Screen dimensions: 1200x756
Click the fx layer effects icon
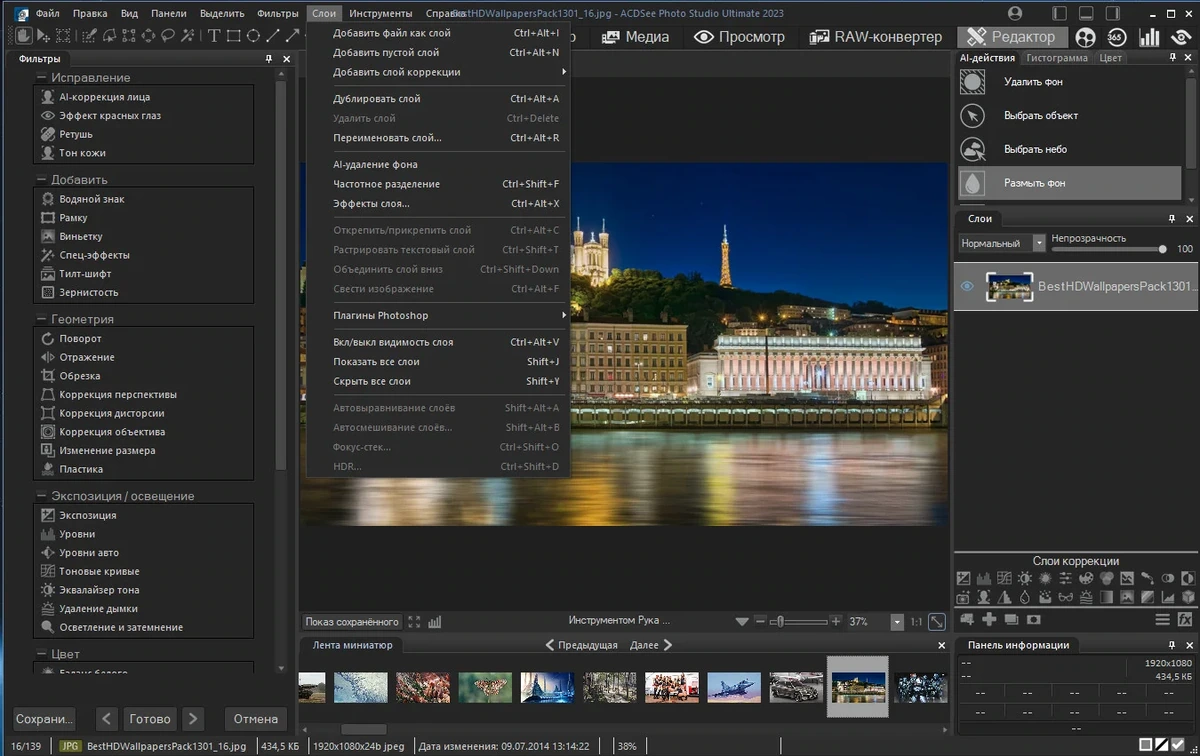pyautogui.click(x=1185, y=620)
